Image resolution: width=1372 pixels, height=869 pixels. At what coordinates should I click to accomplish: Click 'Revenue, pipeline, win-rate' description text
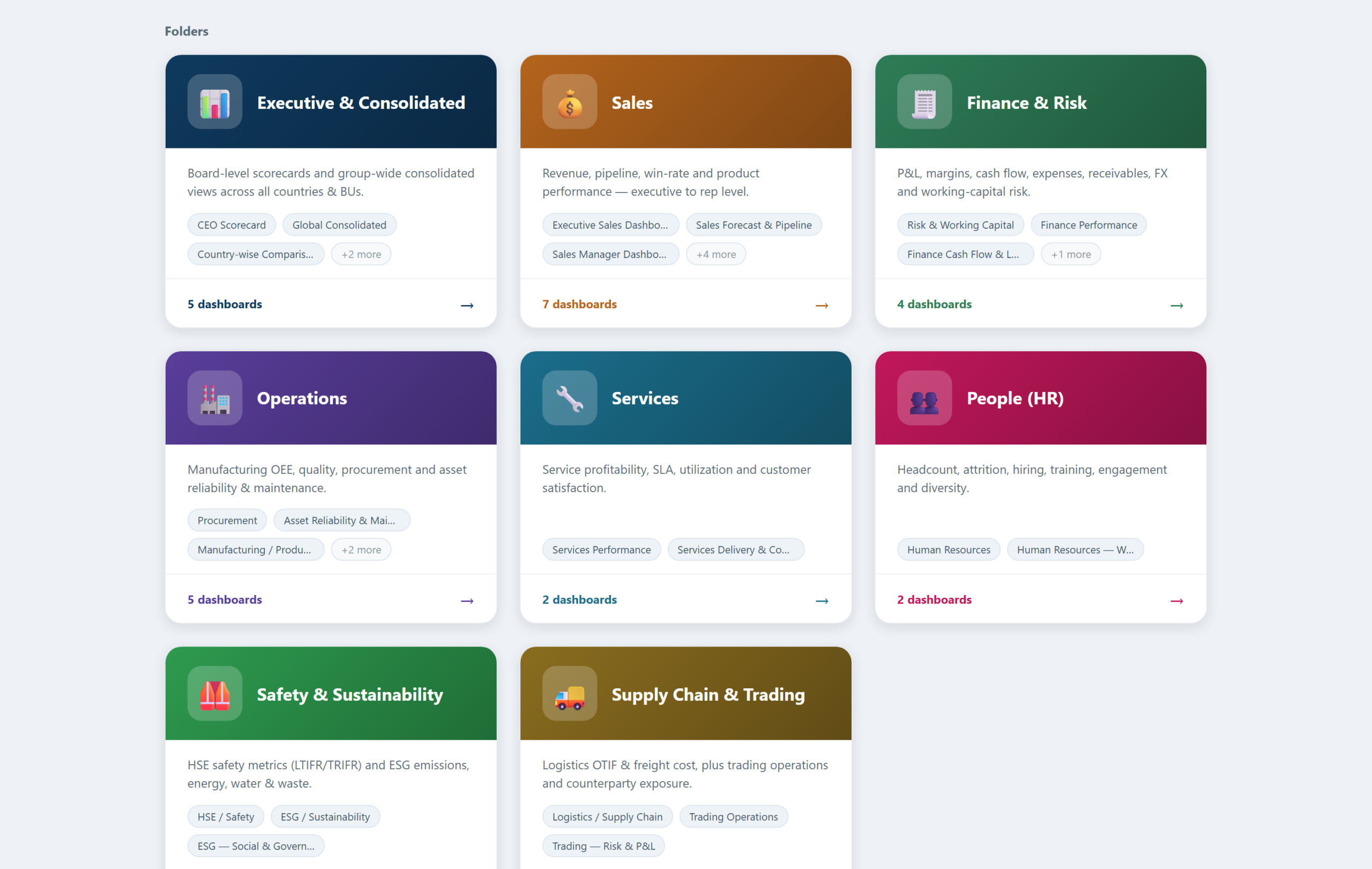tap(651, 182)
